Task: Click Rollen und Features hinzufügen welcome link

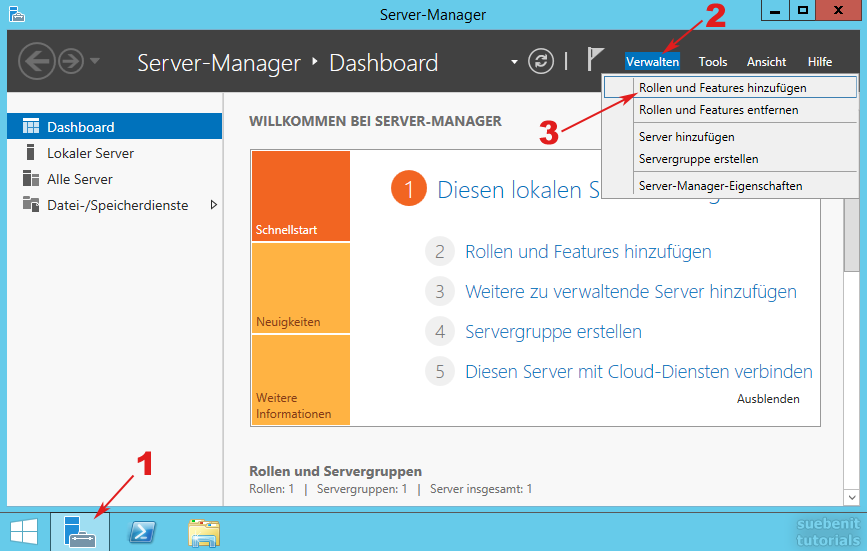Action: [x=588, y=251]
